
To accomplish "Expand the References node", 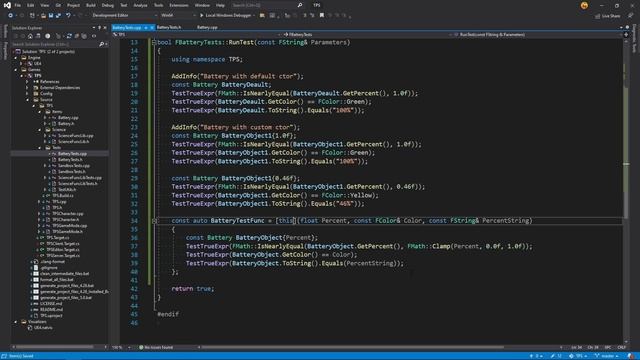I will [x=28, y=82].
